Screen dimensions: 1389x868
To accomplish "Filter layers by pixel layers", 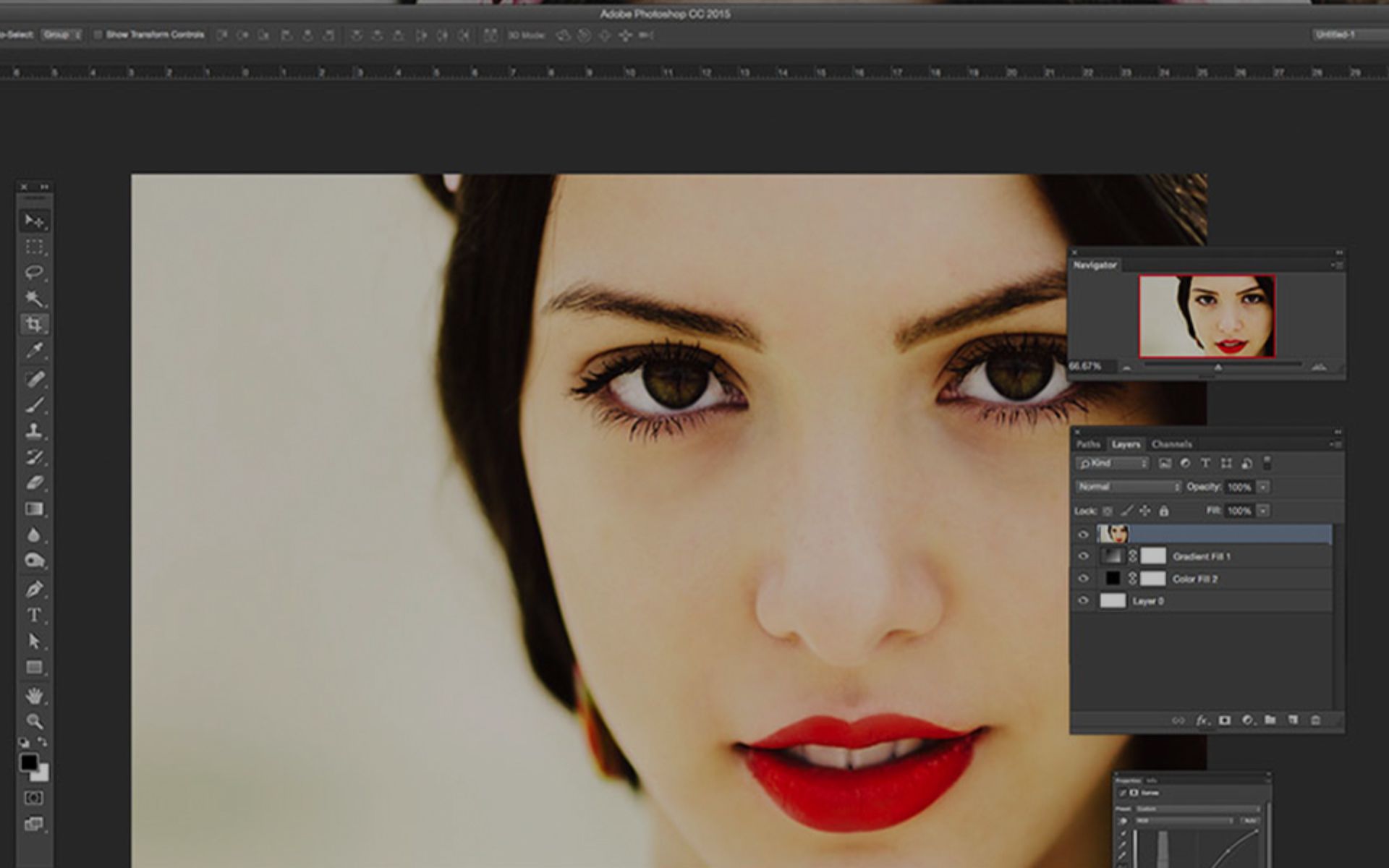I will point(1165,464).
